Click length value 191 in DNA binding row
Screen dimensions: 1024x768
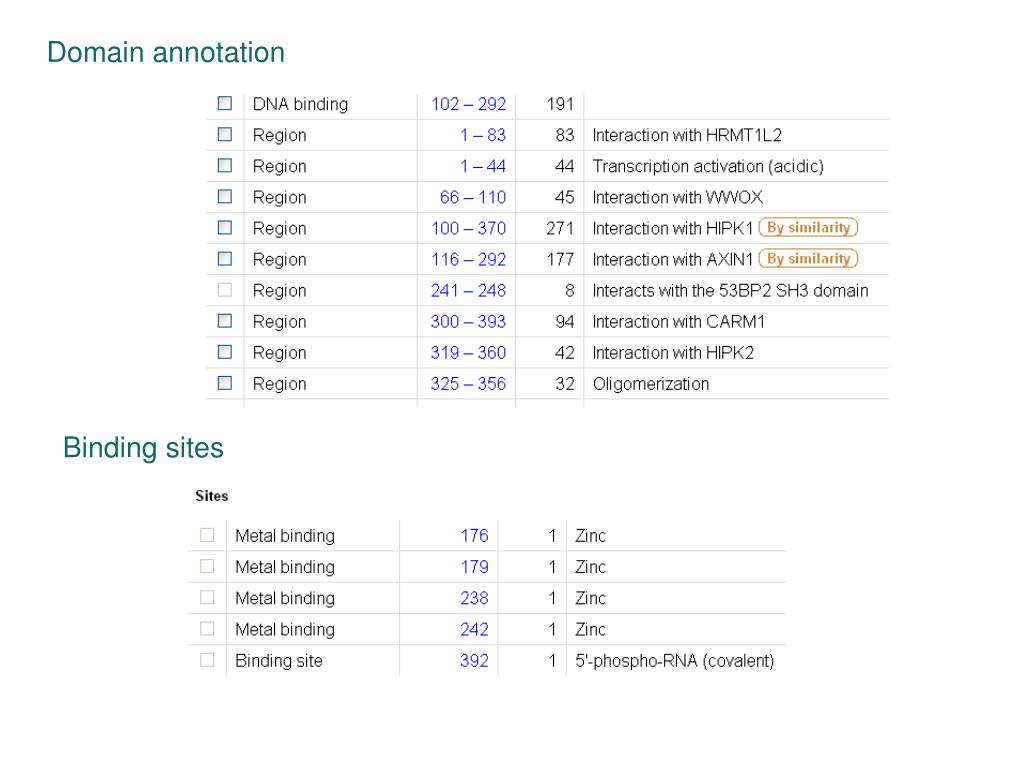(560, 104)
